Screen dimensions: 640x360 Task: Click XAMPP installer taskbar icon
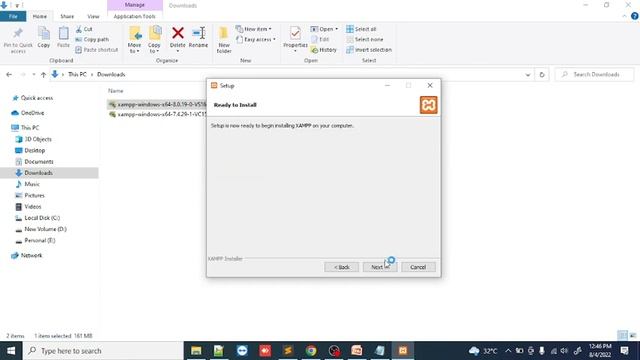coord(403,351)
